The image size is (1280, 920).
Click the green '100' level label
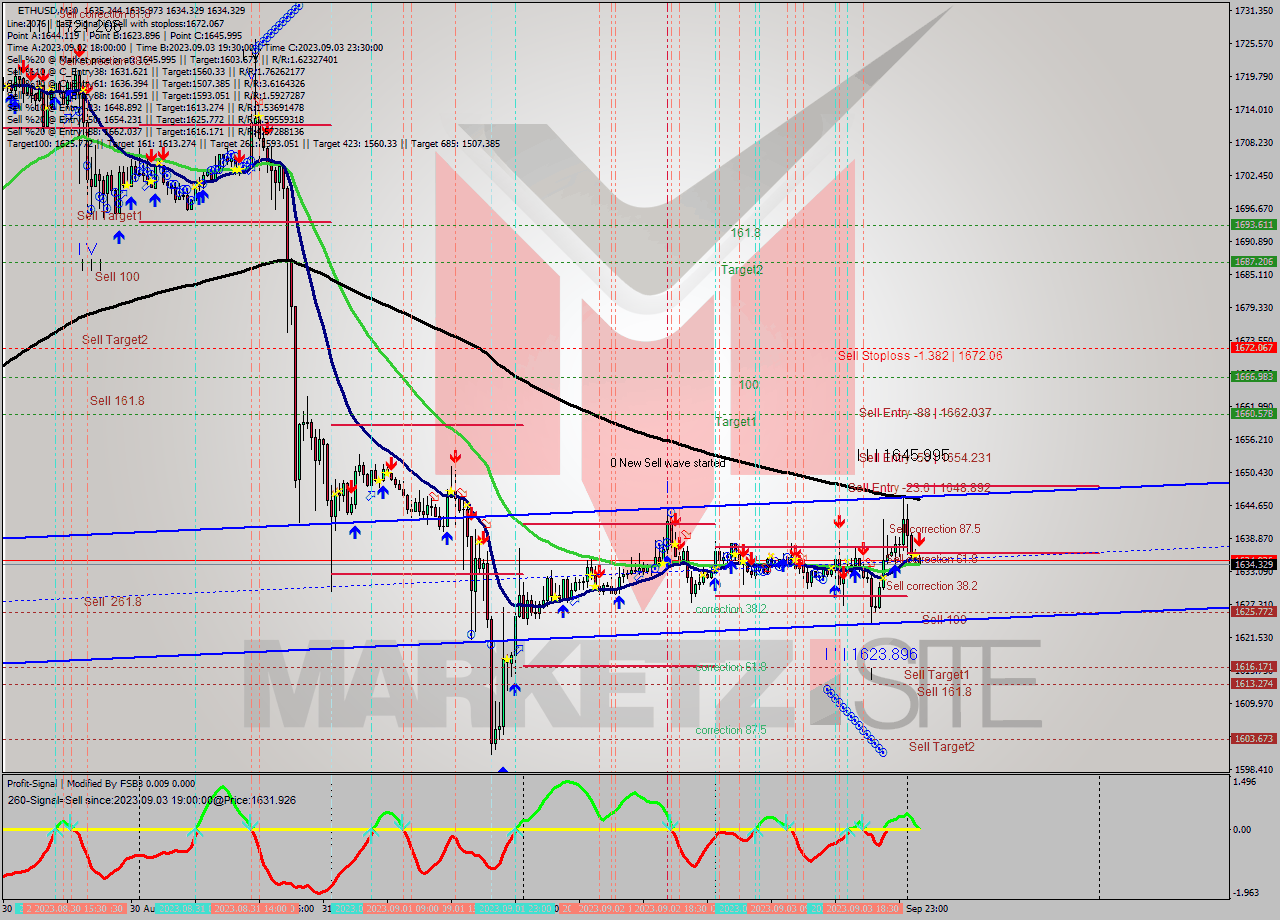(748, 384)
